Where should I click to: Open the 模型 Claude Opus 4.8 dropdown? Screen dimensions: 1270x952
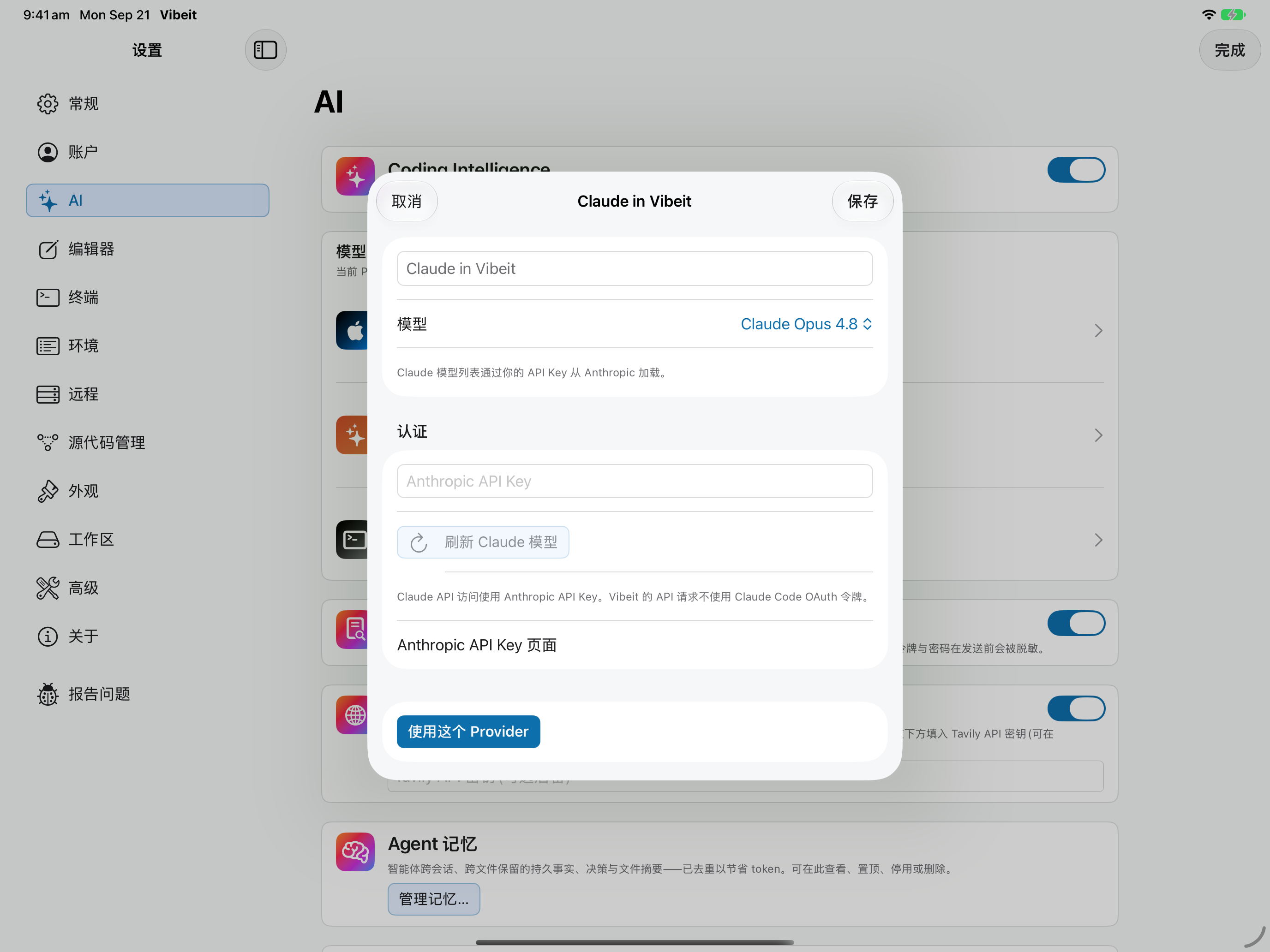coord(806,324)
